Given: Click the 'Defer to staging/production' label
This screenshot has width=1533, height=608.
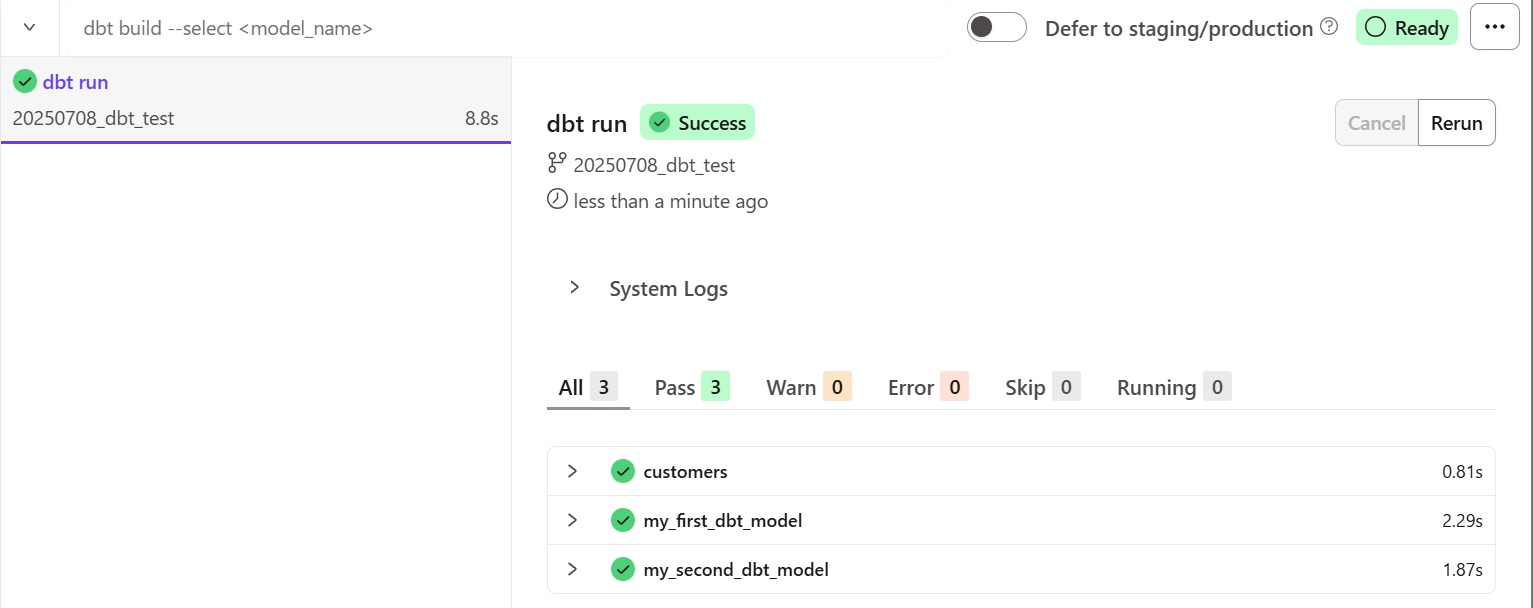Looking at the screenshot, I should click(1179, 29).
